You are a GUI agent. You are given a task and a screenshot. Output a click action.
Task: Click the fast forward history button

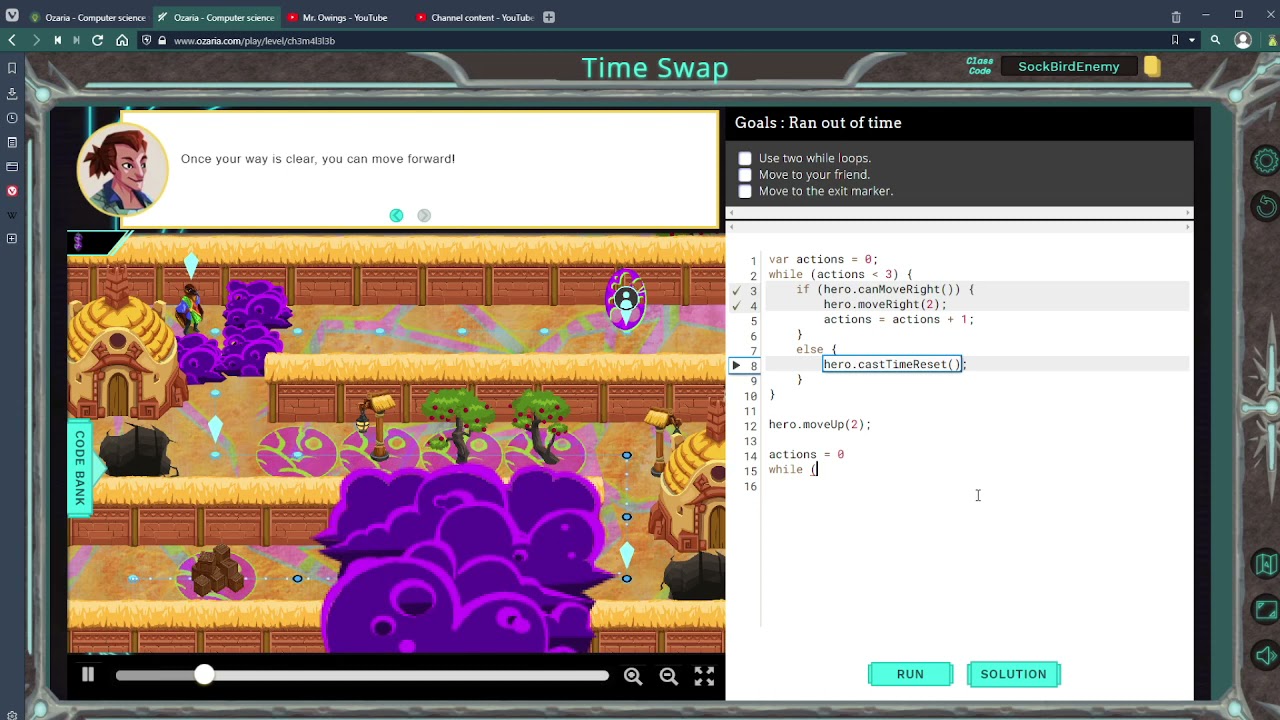click(76, 40)
